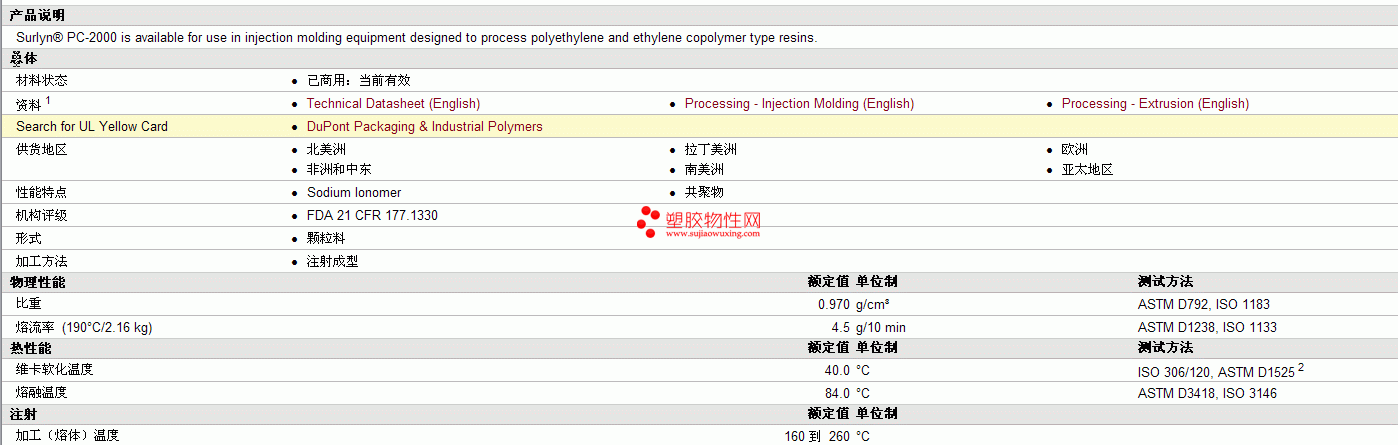
Task: Select the 北美洲 region entry
Action: pos(326,149)
